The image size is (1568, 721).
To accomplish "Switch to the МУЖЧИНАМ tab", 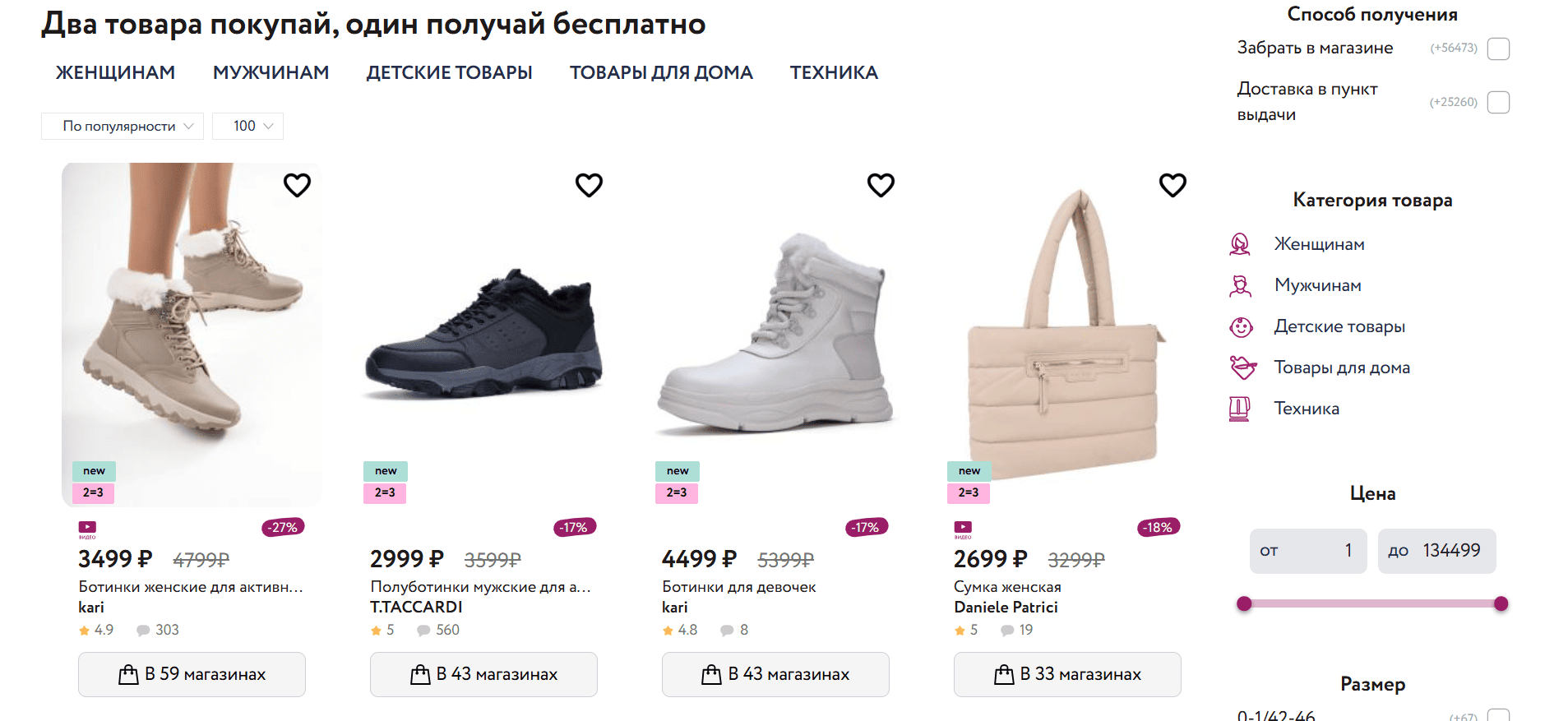I will pos(271,72).
